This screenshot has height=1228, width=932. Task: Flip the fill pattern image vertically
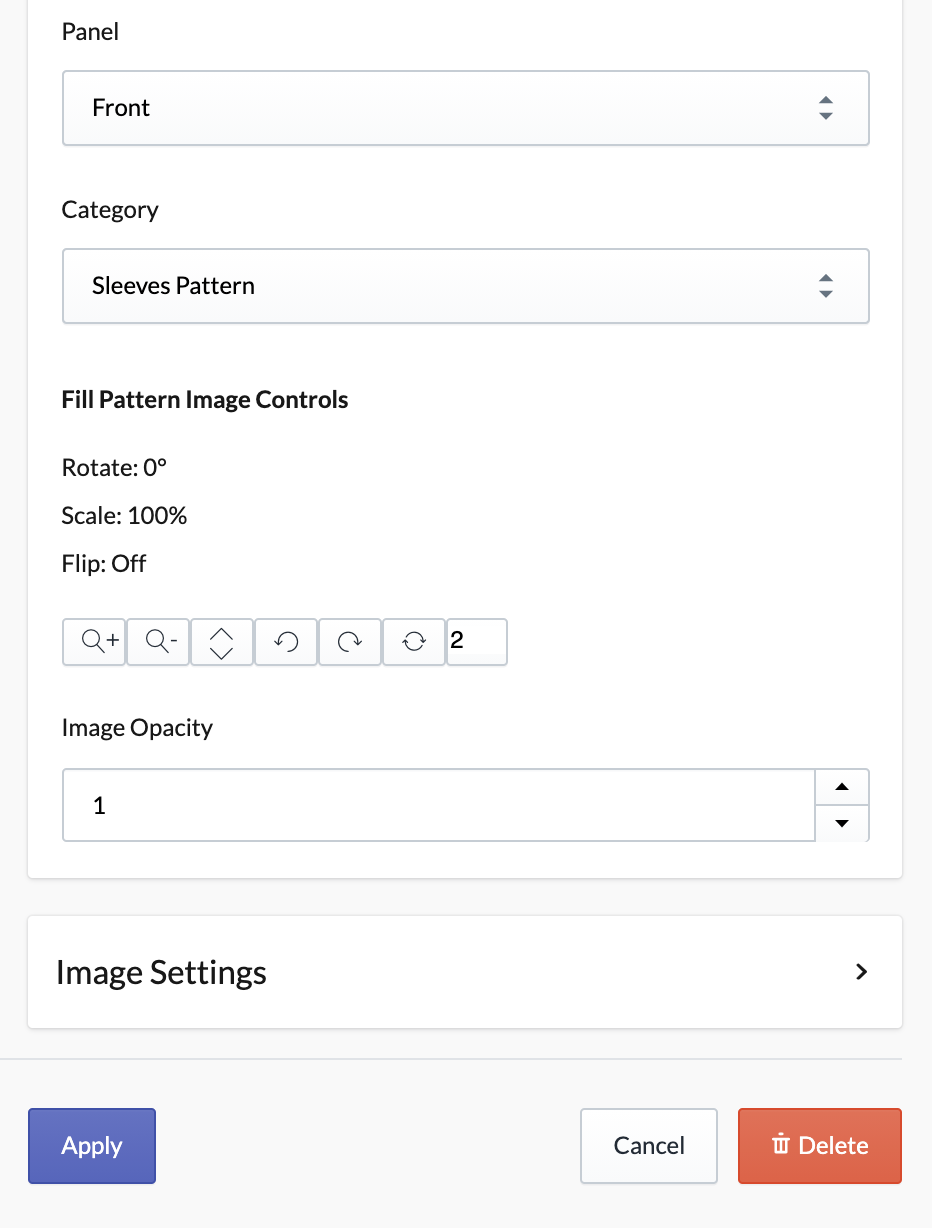[222, 642]
